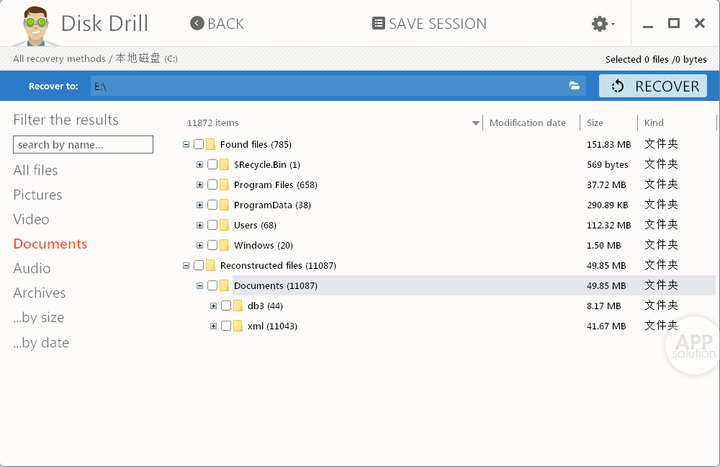This screenshot has height=467, width=720.
Task: Check the Documents (11087) checkbox
Action: [x=212, y=286]
